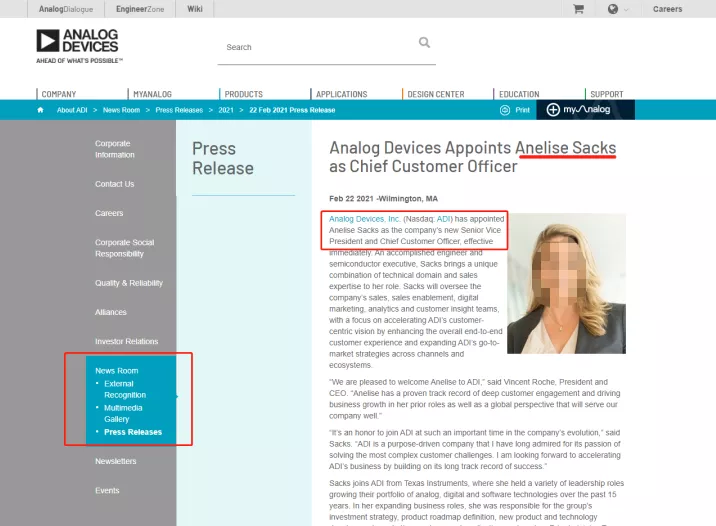Viewport: 716px width, 526px height.
Task: Open the Wiki tab
Action: [x=195, y=9]
